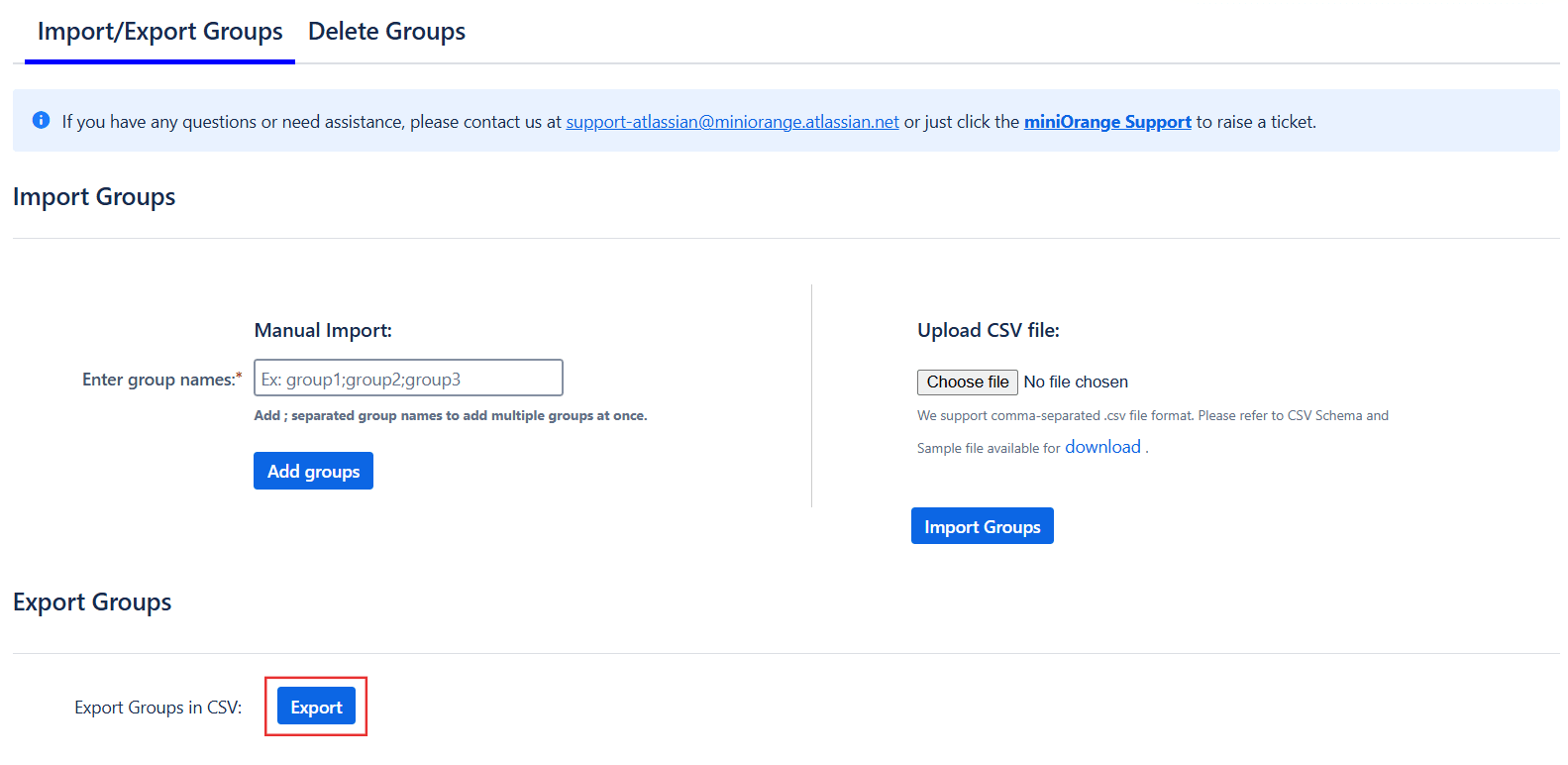Open the support-atlassian email link
The height and width of the screenshot is (765, 1568).
pyautogui.click(x=732, y=122)
